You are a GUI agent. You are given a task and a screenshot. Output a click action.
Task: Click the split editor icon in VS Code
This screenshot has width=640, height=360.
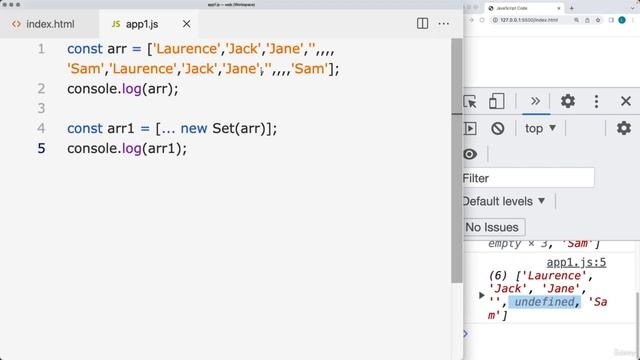click(422, 24)
